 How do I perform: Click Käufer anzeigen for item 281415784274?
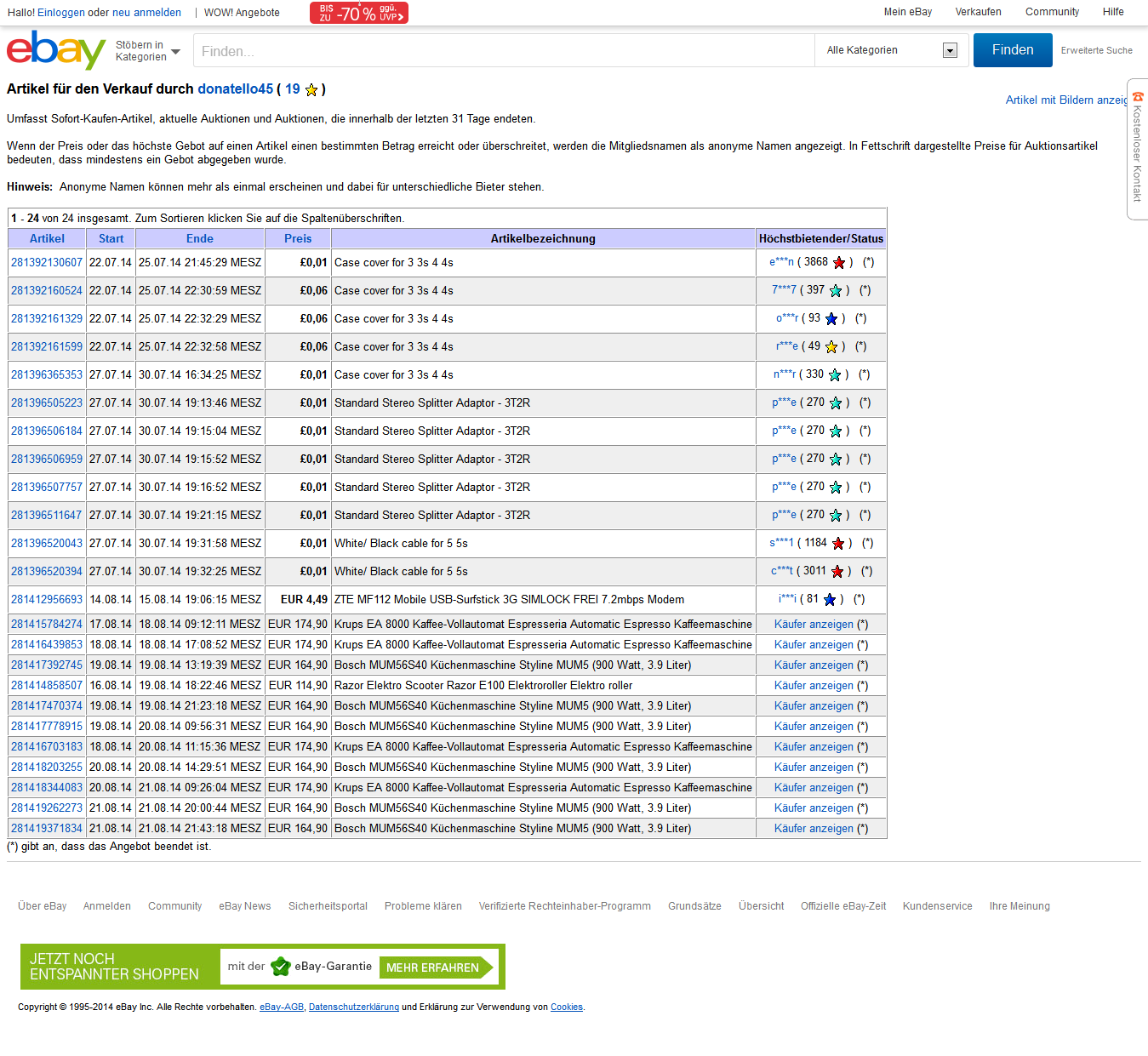[814, 625]
